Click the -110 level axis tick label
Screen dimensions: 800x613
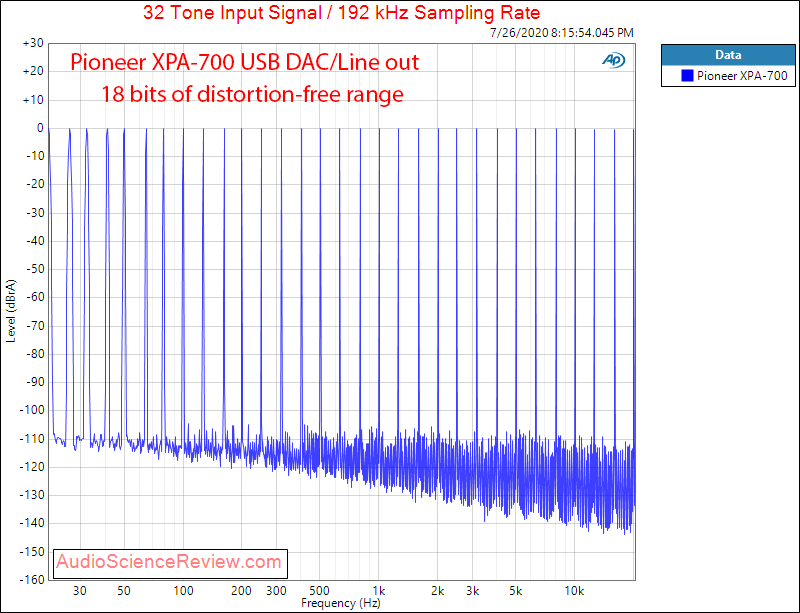click(x=32, y=438)
